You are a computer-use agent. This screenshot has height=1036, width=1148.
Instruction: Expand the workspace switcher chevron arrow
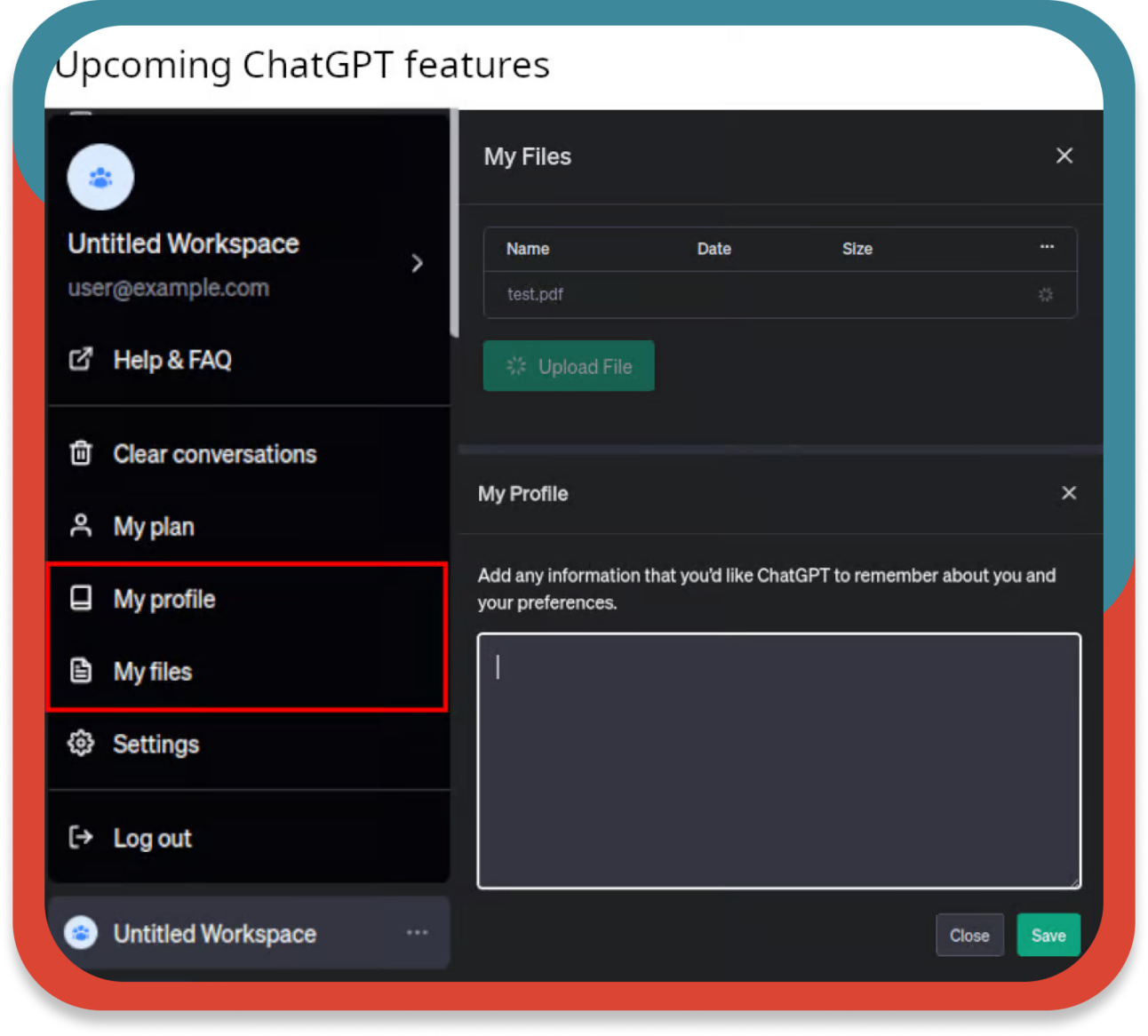coord(417,263)
